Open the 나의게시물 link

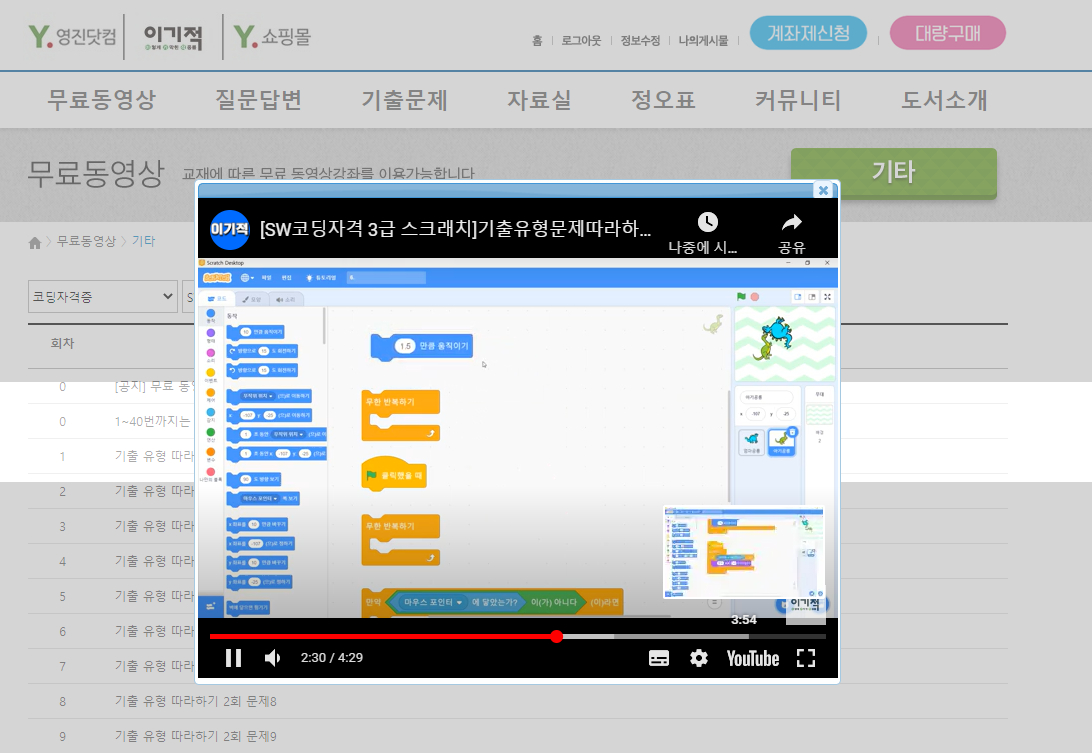click(703, 40)
